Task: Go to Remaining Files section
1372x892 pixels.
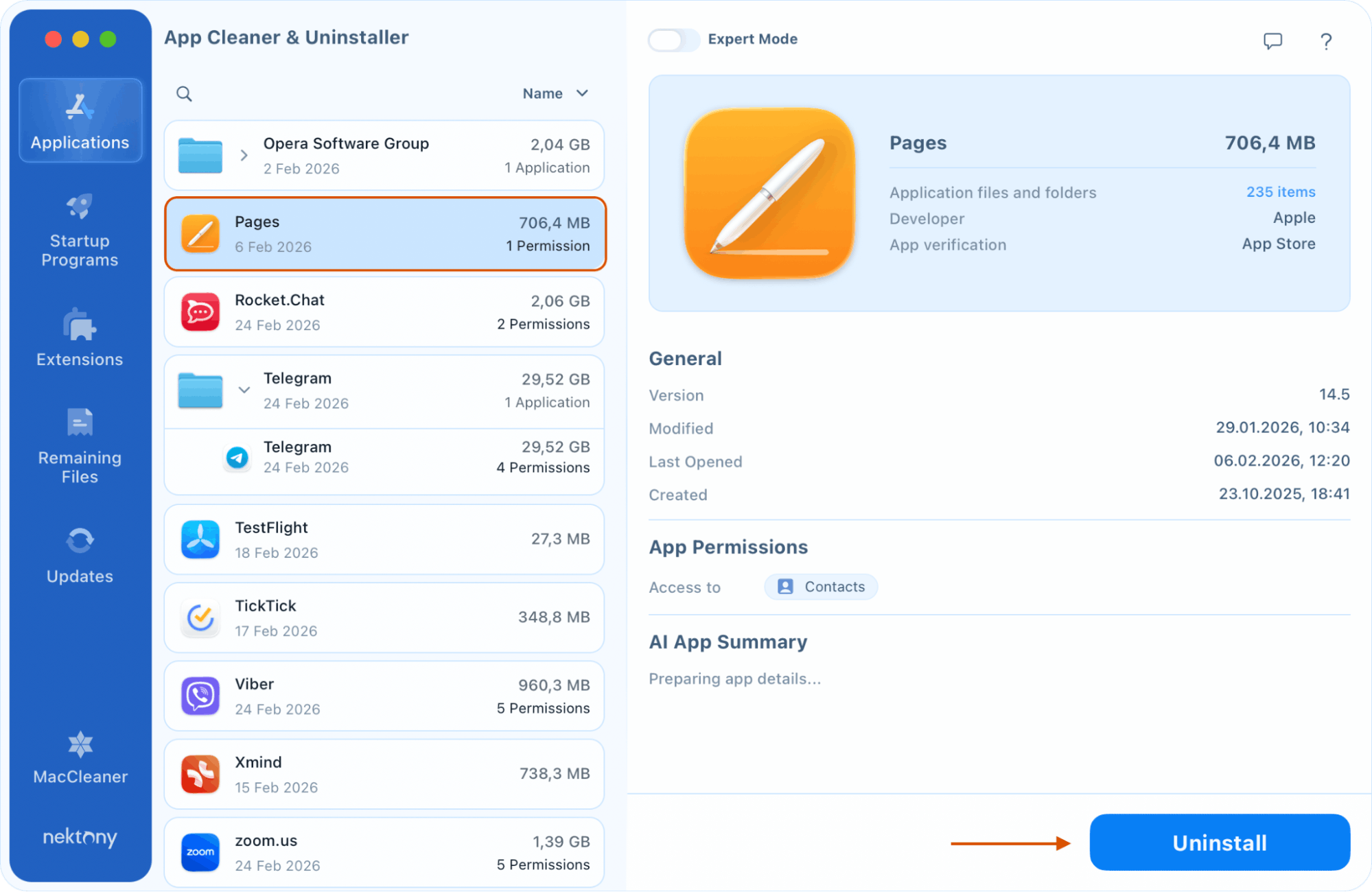Action: tap(80, 446)
